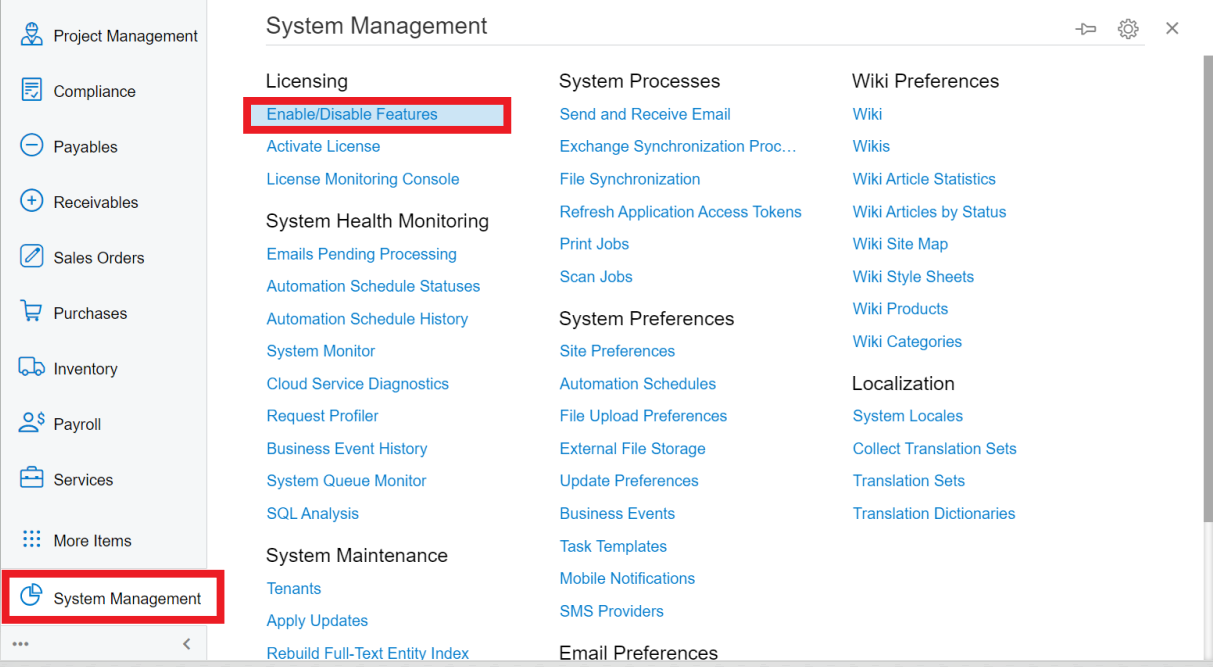This screenshot has width=1213, height=667.
Task: Open the System Monitor page
Action: pos(320,350)
